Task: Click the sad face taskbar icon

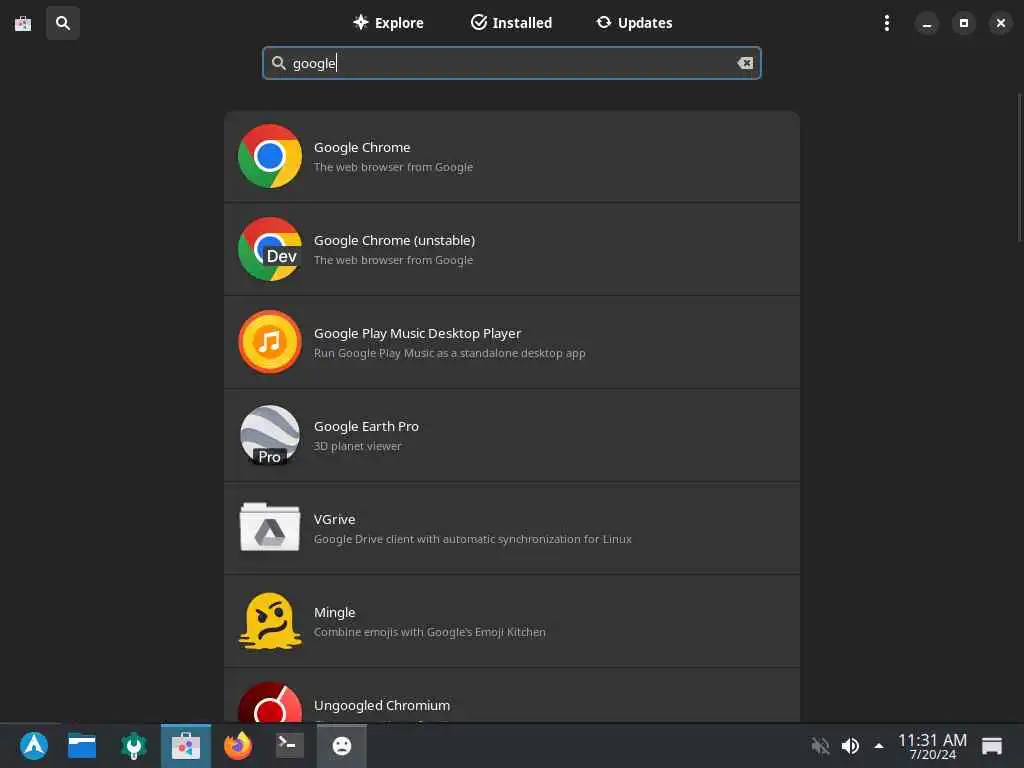Action: coord(342,746)
